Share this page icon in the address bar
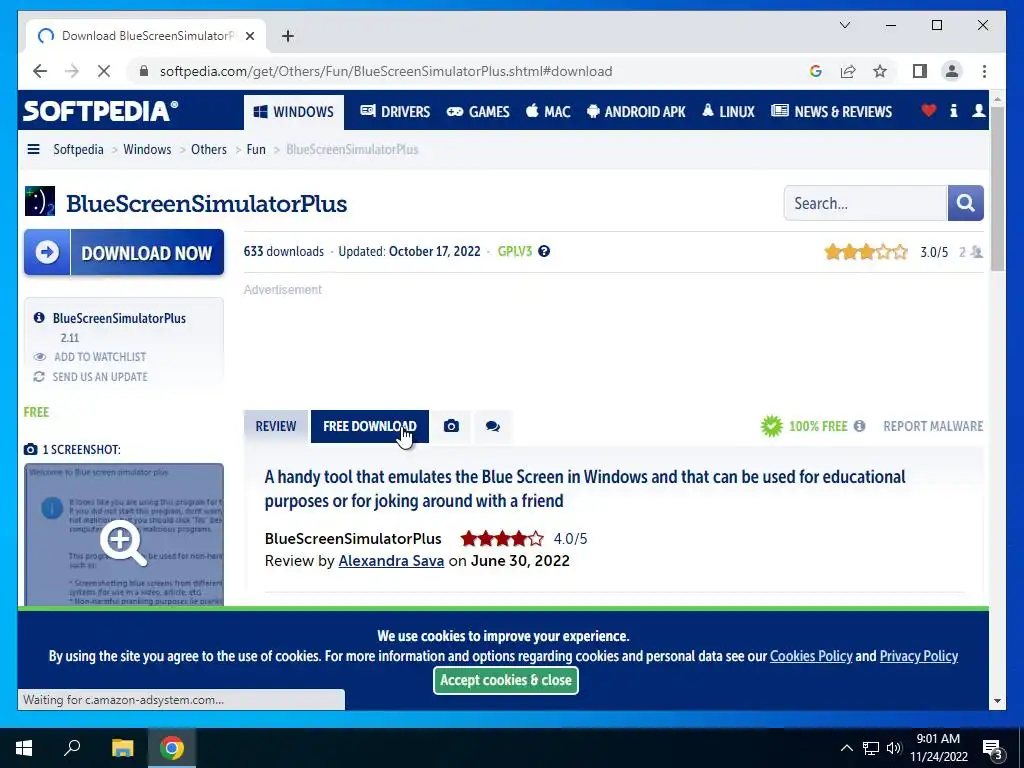 click(x=848, y=71)
